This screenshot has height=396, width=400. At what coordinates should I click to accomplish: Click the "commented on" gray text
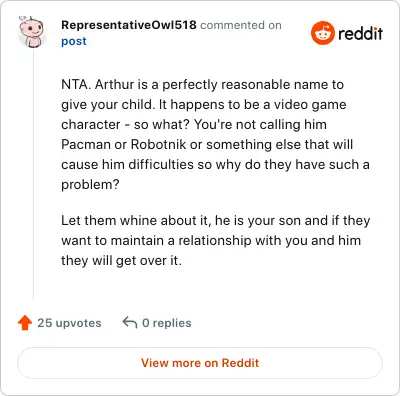241,25
